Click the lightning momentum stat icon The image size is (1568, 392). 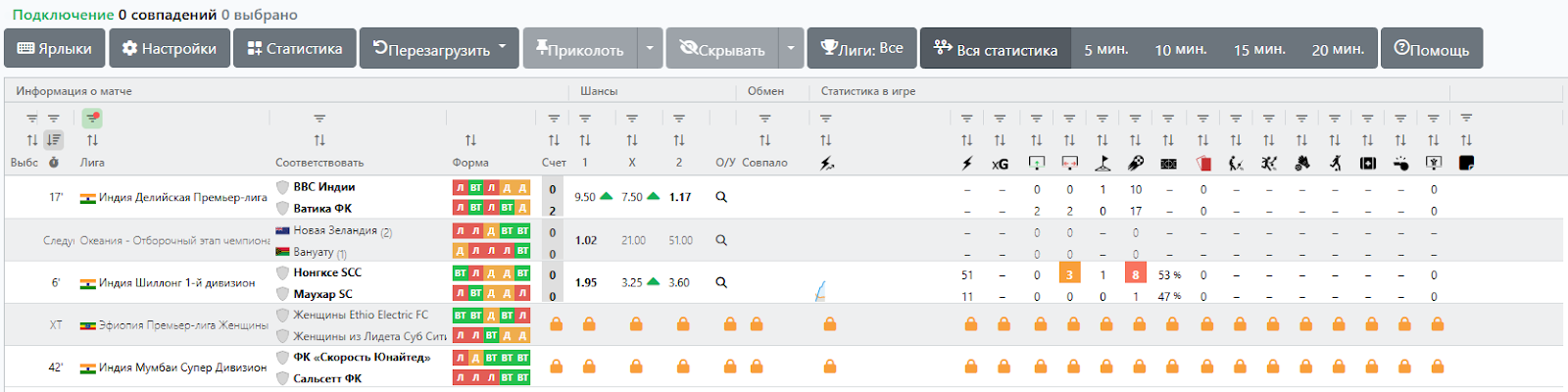click(967, 164)
